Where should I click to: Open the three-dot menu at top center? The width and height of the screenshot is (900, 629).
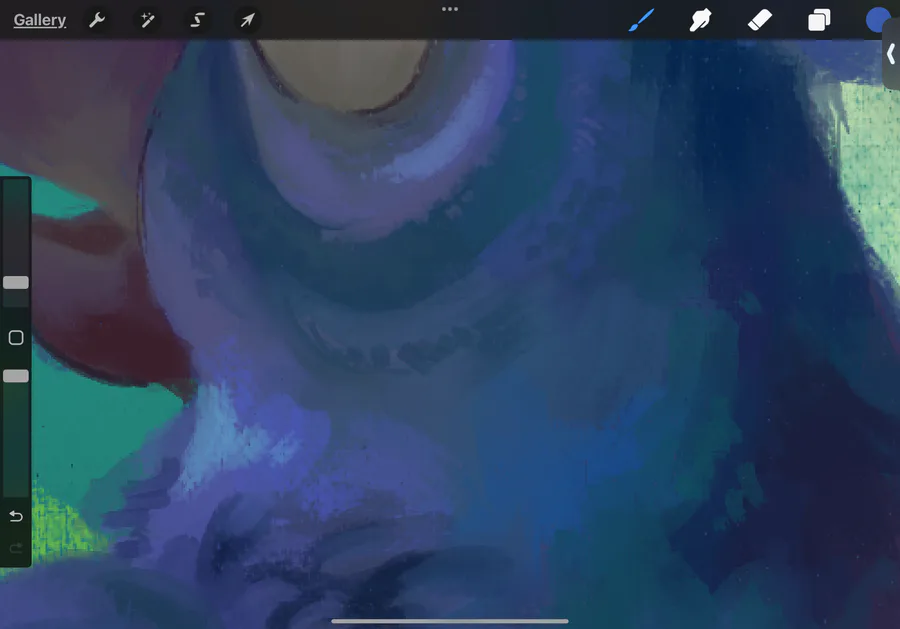pyautogui.click(x=450, y=9)
